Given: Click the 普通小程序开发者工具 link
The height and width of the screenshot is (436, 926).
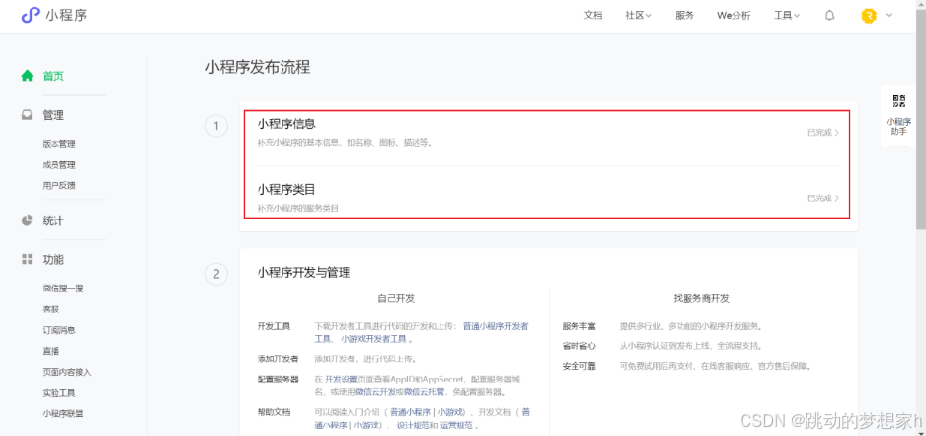Looking at the screenshot, I should click(495, 326).
